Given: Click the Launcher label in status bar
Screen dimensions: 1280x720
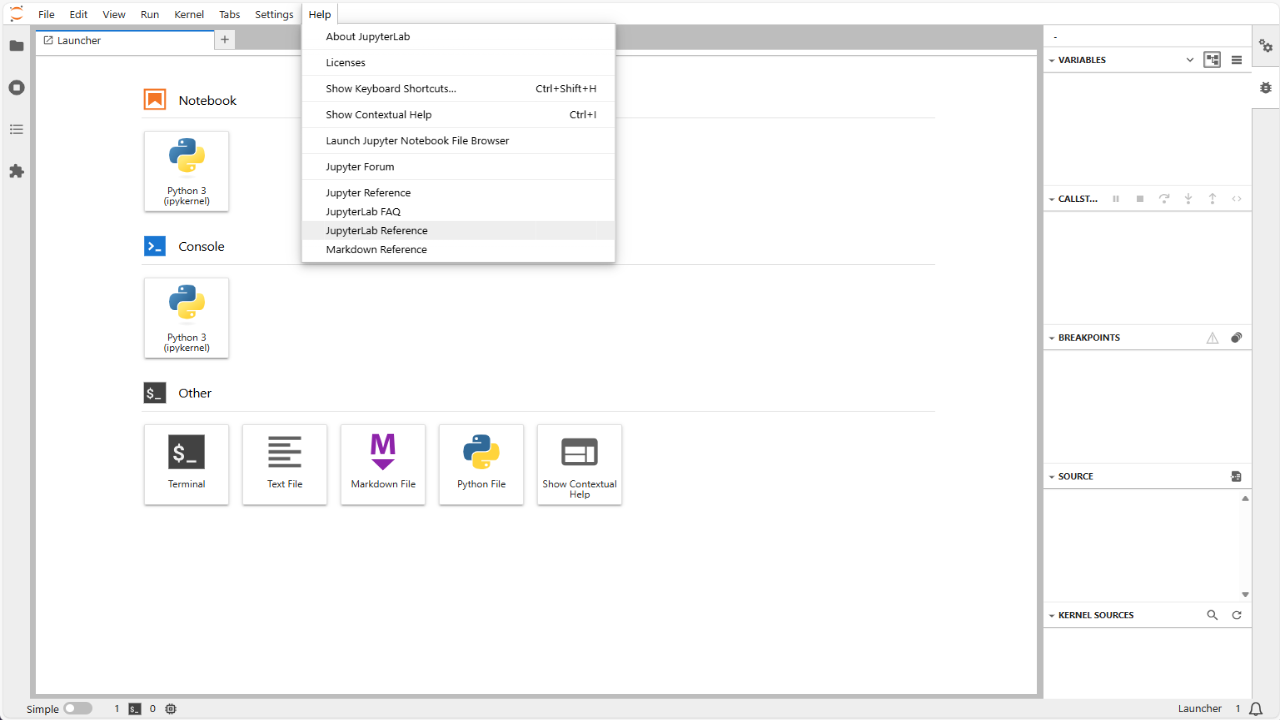Looking at the screenshot, I should (1200, 709).
